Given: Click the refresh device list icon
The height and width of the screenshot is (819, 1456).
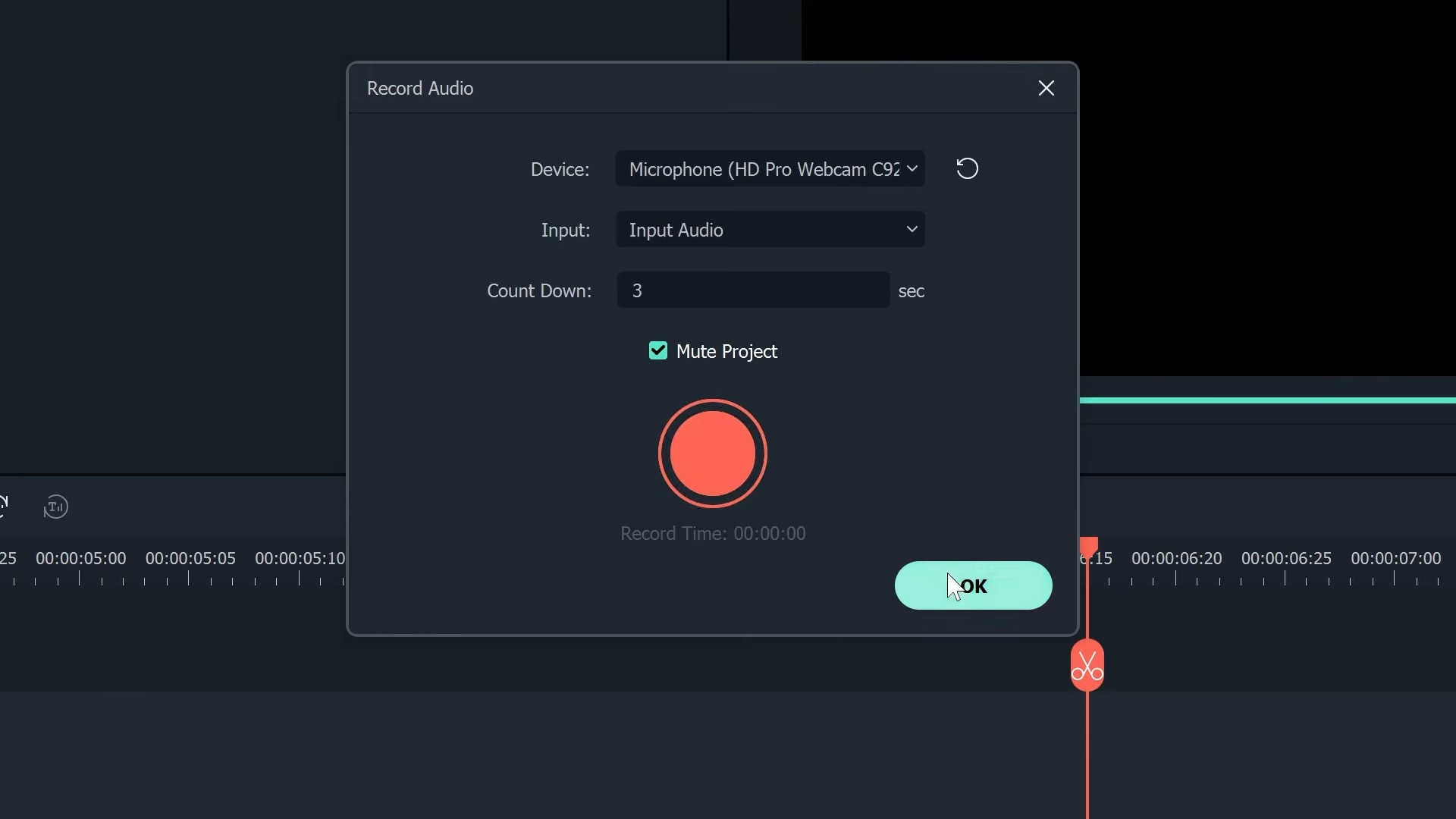Looking at the screenshot, I should point(967,168).
